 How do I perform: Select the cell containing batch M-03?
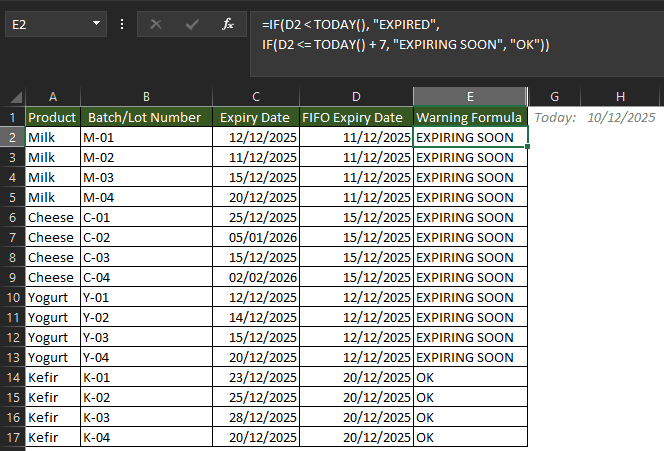pos(146,177)
